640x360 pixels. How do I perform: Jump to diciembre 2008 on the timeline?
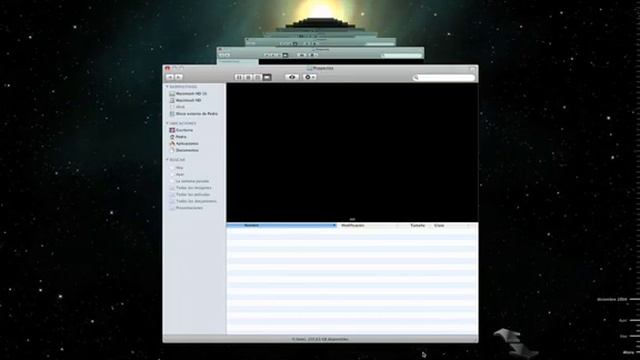point(612,300)
